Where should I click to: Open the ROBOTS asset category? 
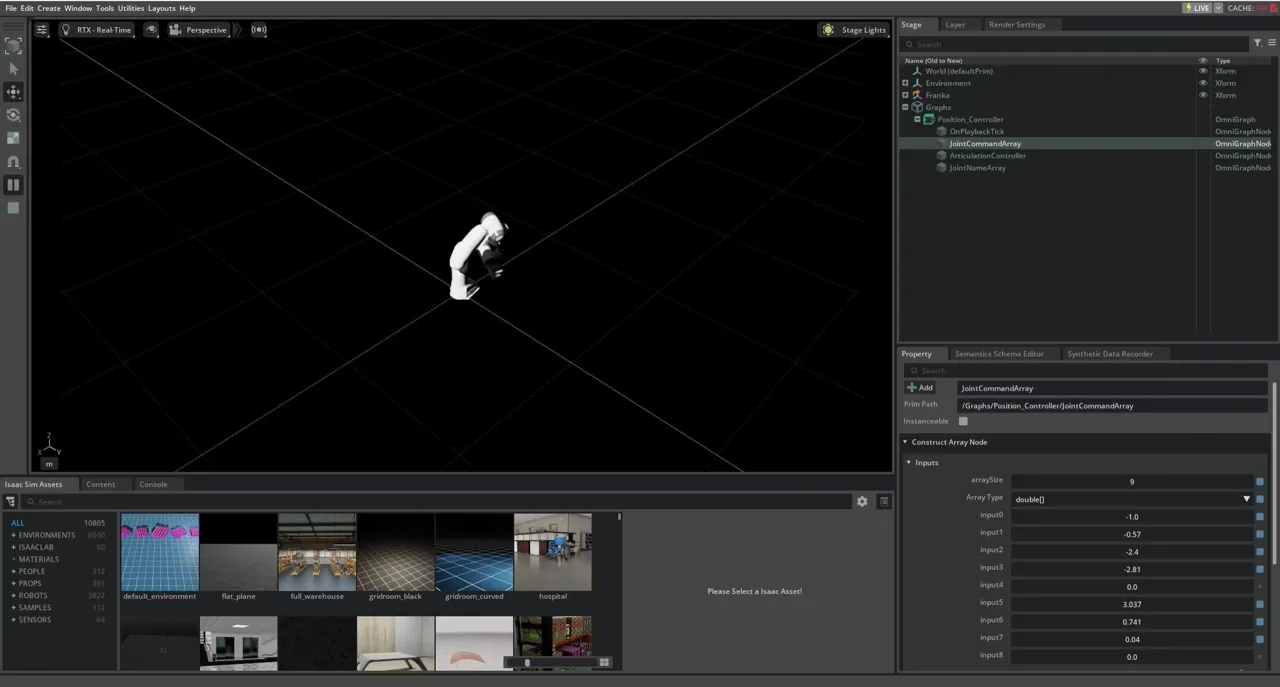[x=33, y=595]
